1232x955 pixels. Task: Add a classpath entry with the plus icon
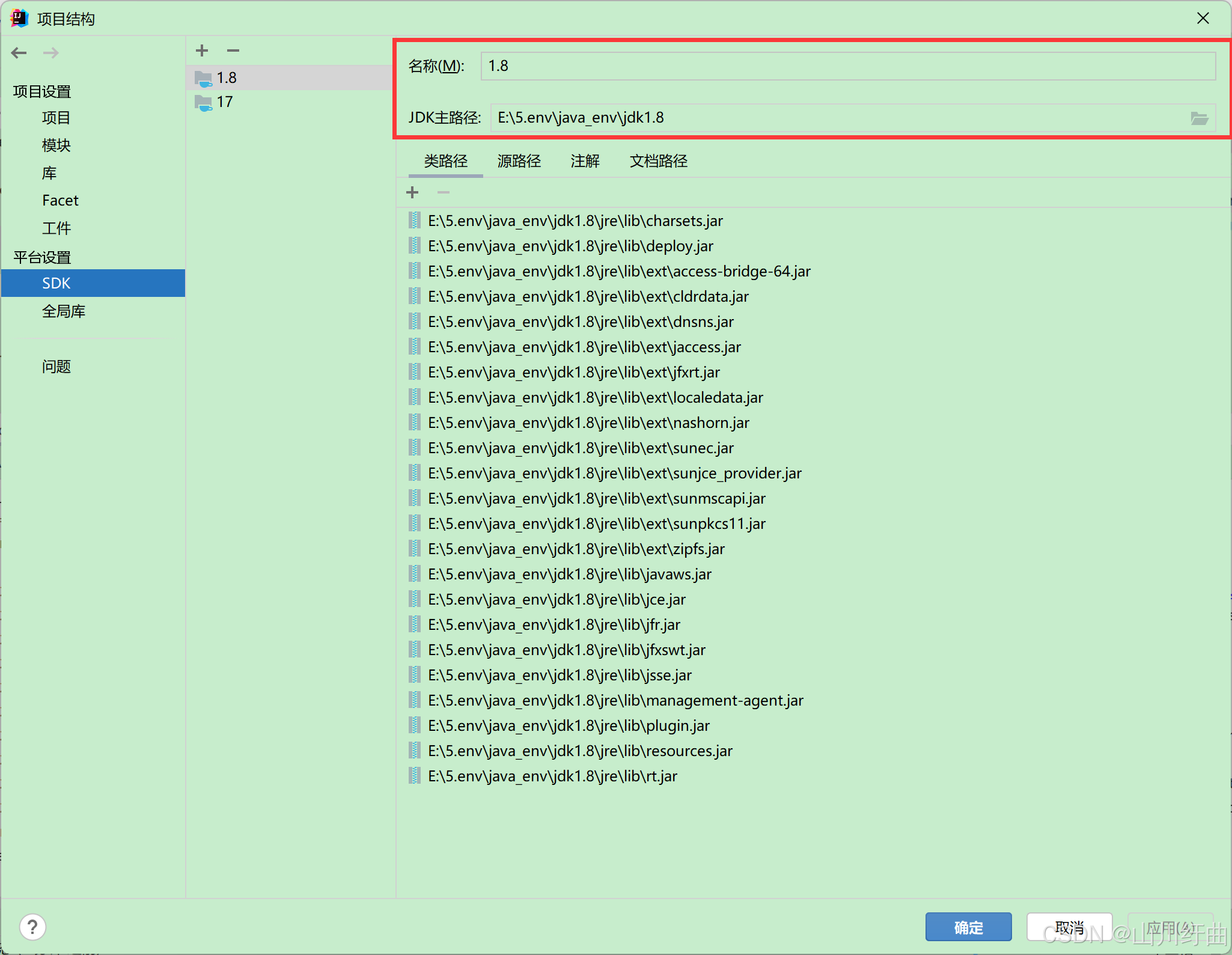click(x=412, y=192)
